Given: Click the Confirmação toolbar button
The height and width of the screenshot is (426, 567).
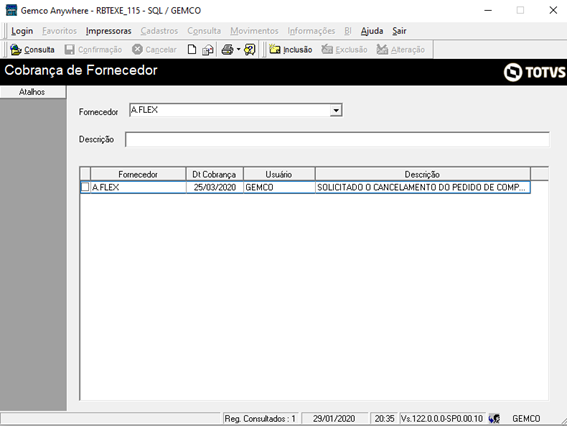Looking at the screenshot, I should (93, 50).
